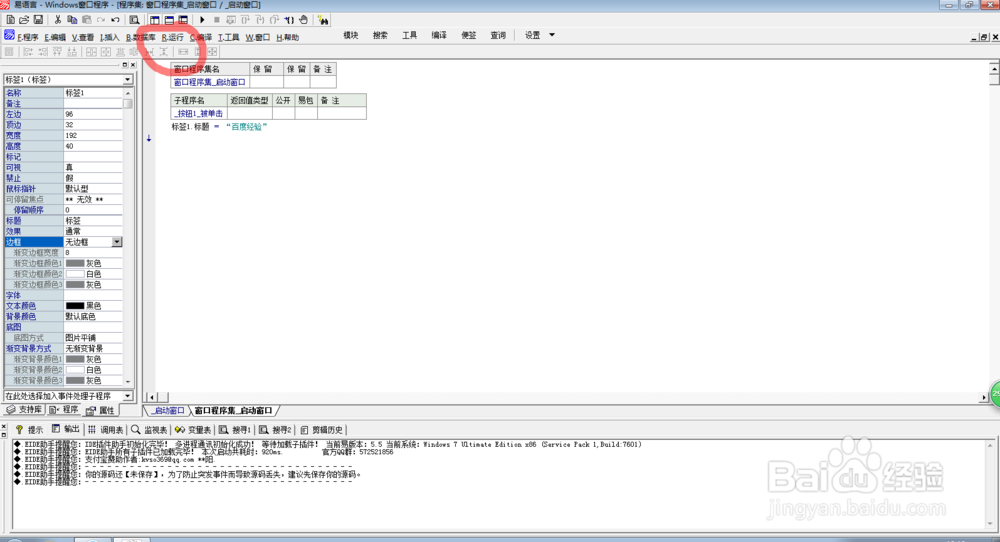
Task: Click the 模块 button in the helper toolbar
Action: [351, 36]
